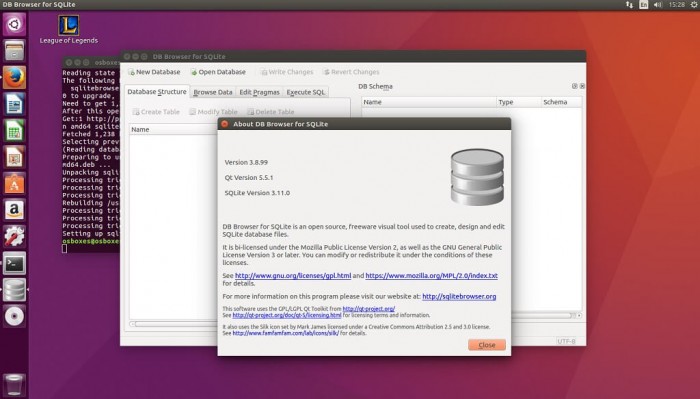The width and height of the screenshot is (700, 399).
Task: Click the Qt Version 5.5.1 text
Action: [x=249, y=178]
